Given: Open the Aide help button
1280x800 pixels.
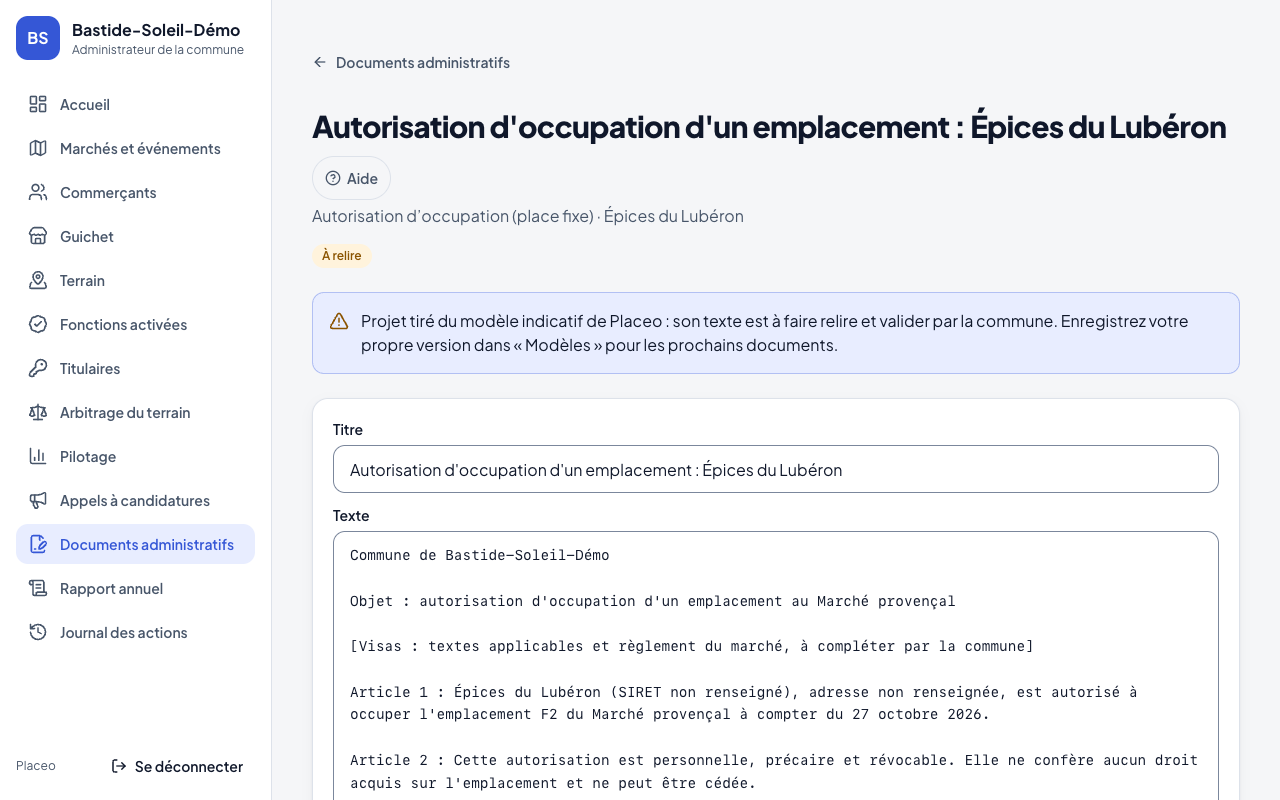Looking at the screenshot, I should click(351, 178).
